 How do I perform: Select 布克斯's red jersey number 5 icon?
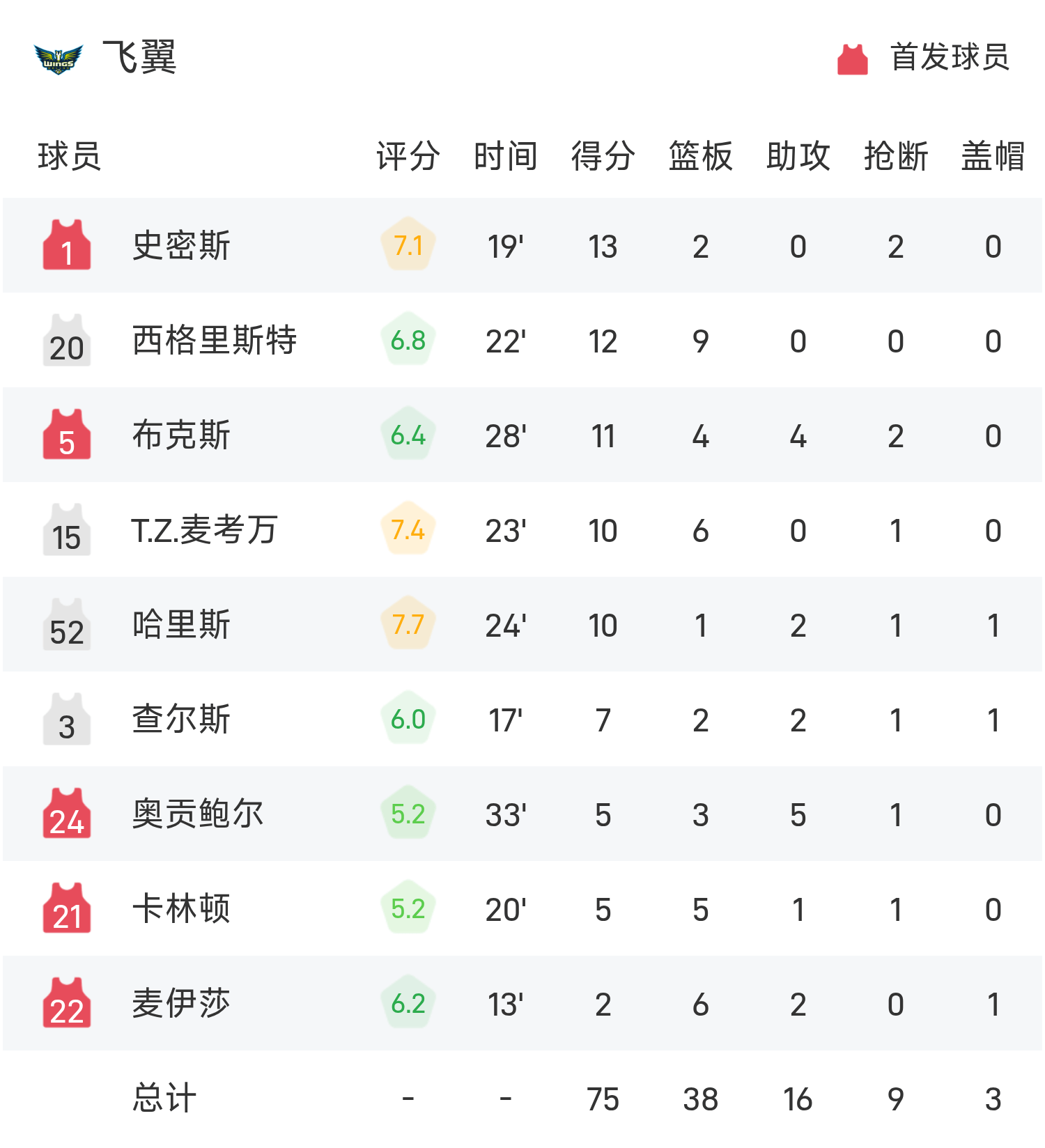tap(66, 435)
